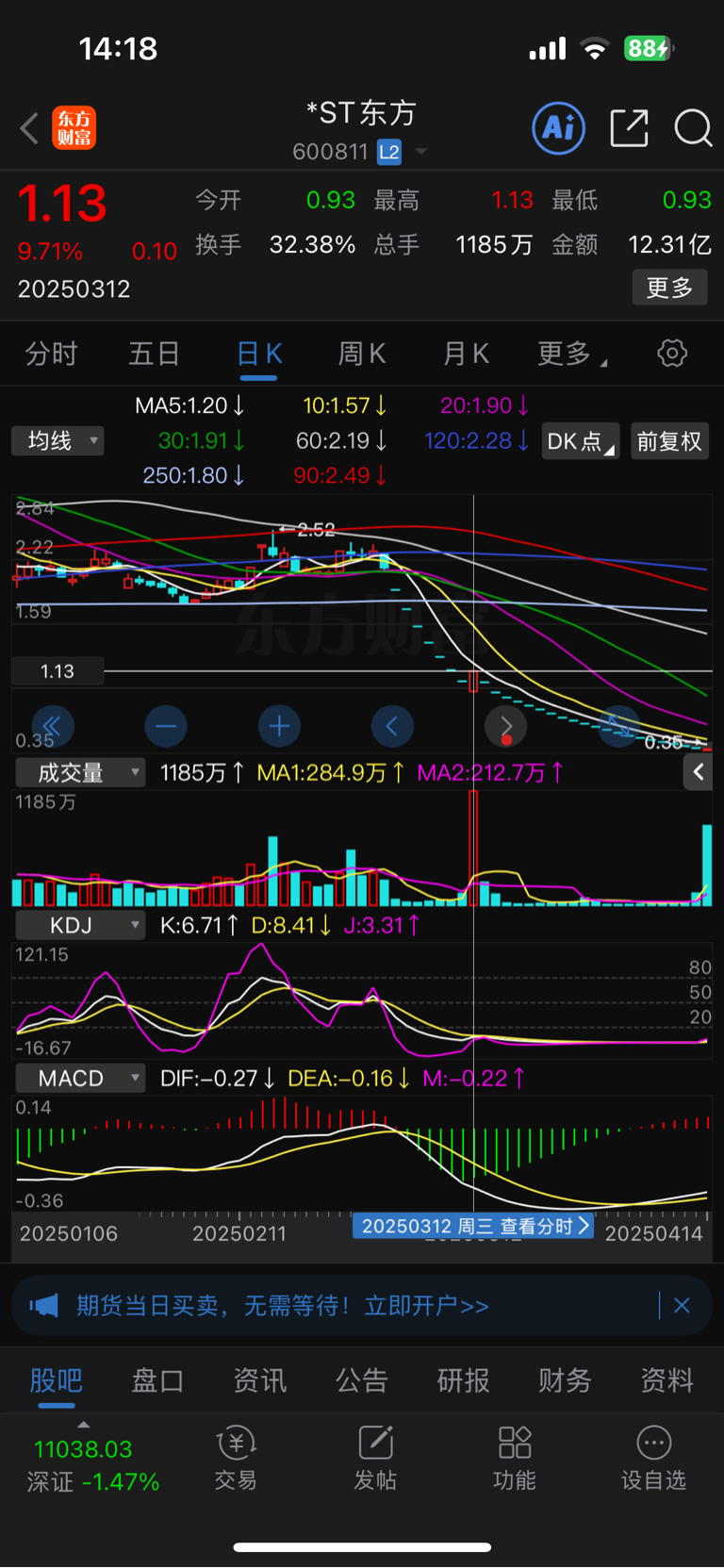
Task: Open the 前复权 adjustment selector
Action: (x=669, y=441)
